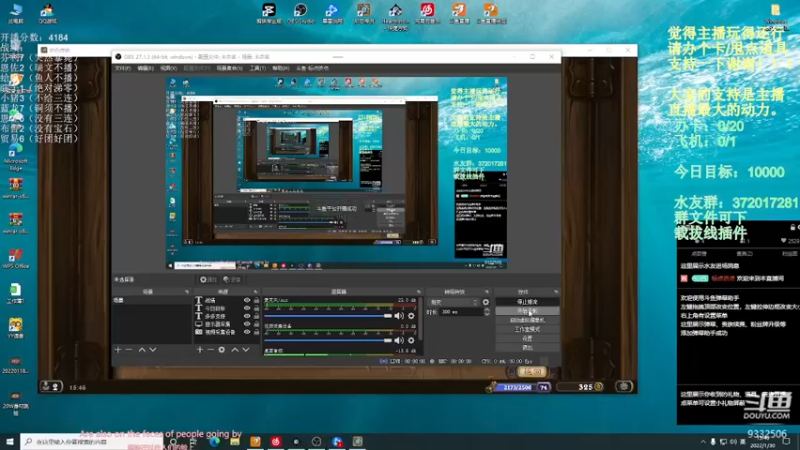Move scene up in scenes panel
This screenshot has width=800, height=450.
(142, 349)
